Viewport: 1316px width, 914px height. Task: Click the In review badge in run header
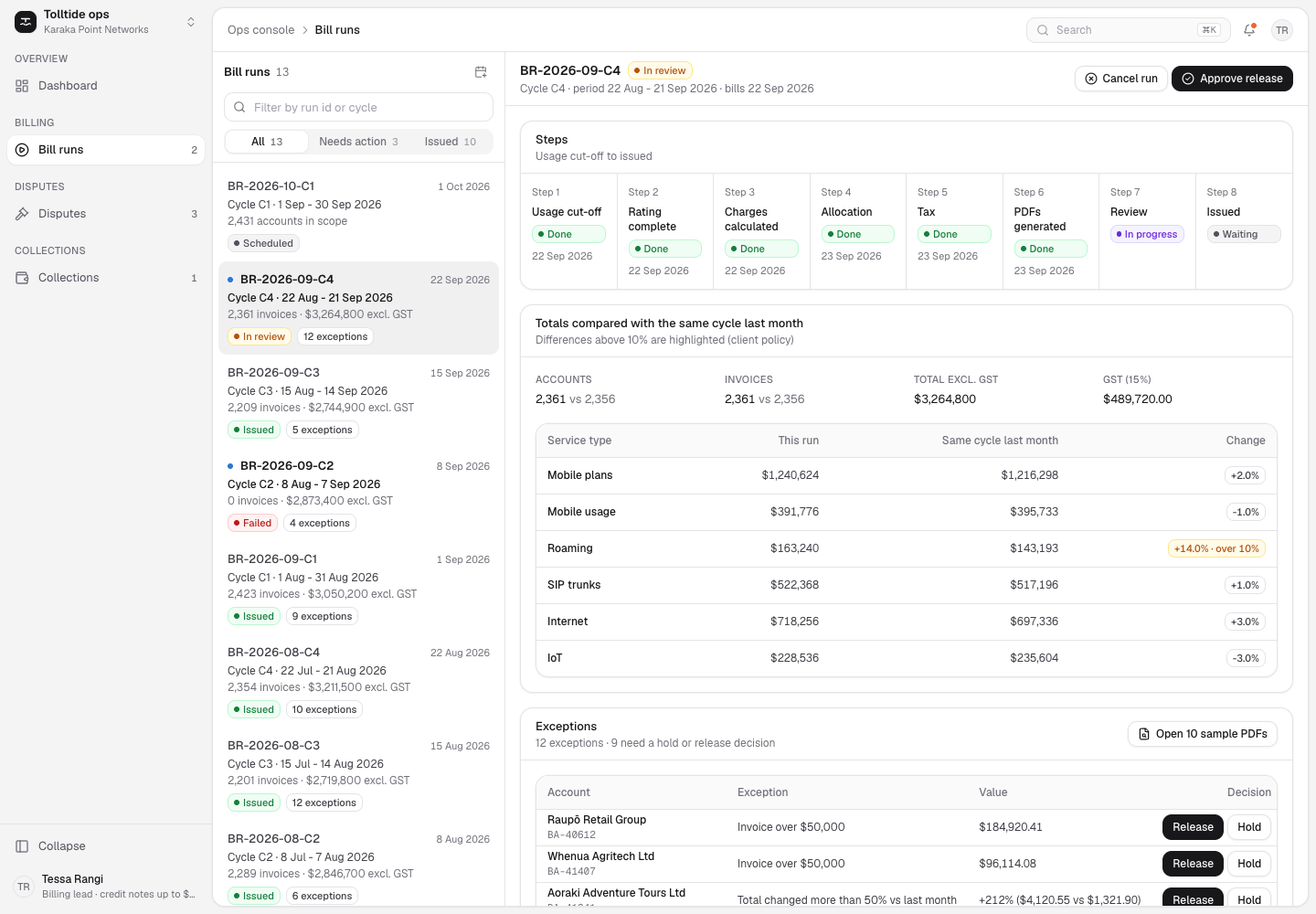[660, 70]
